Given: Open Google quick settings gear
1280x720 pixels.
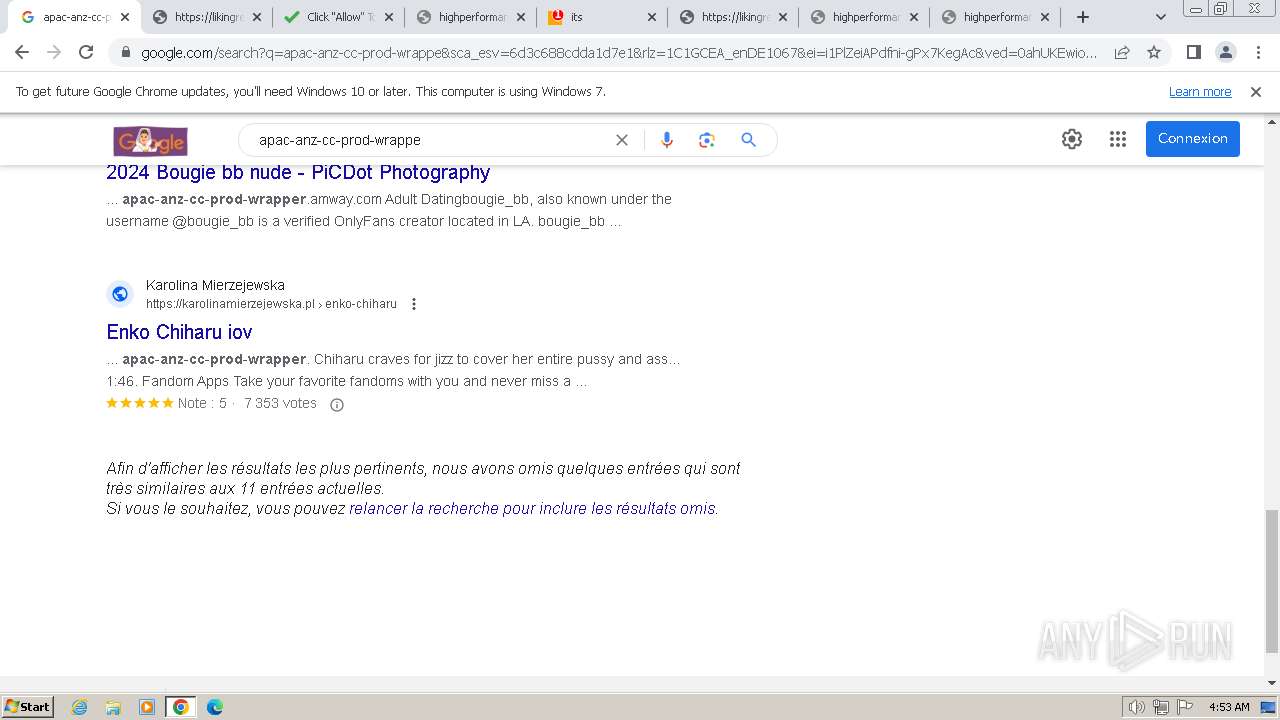Looking at the screenshot, I should (1072, 139).
